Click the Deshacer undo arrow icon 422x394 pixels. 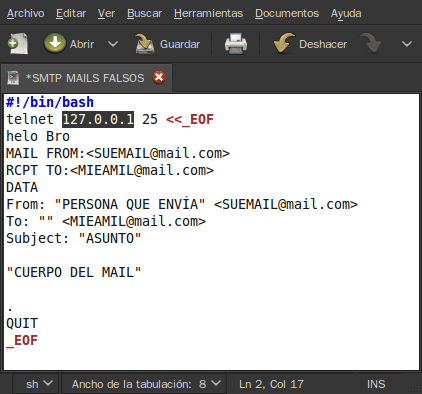[x=284, y=43]
